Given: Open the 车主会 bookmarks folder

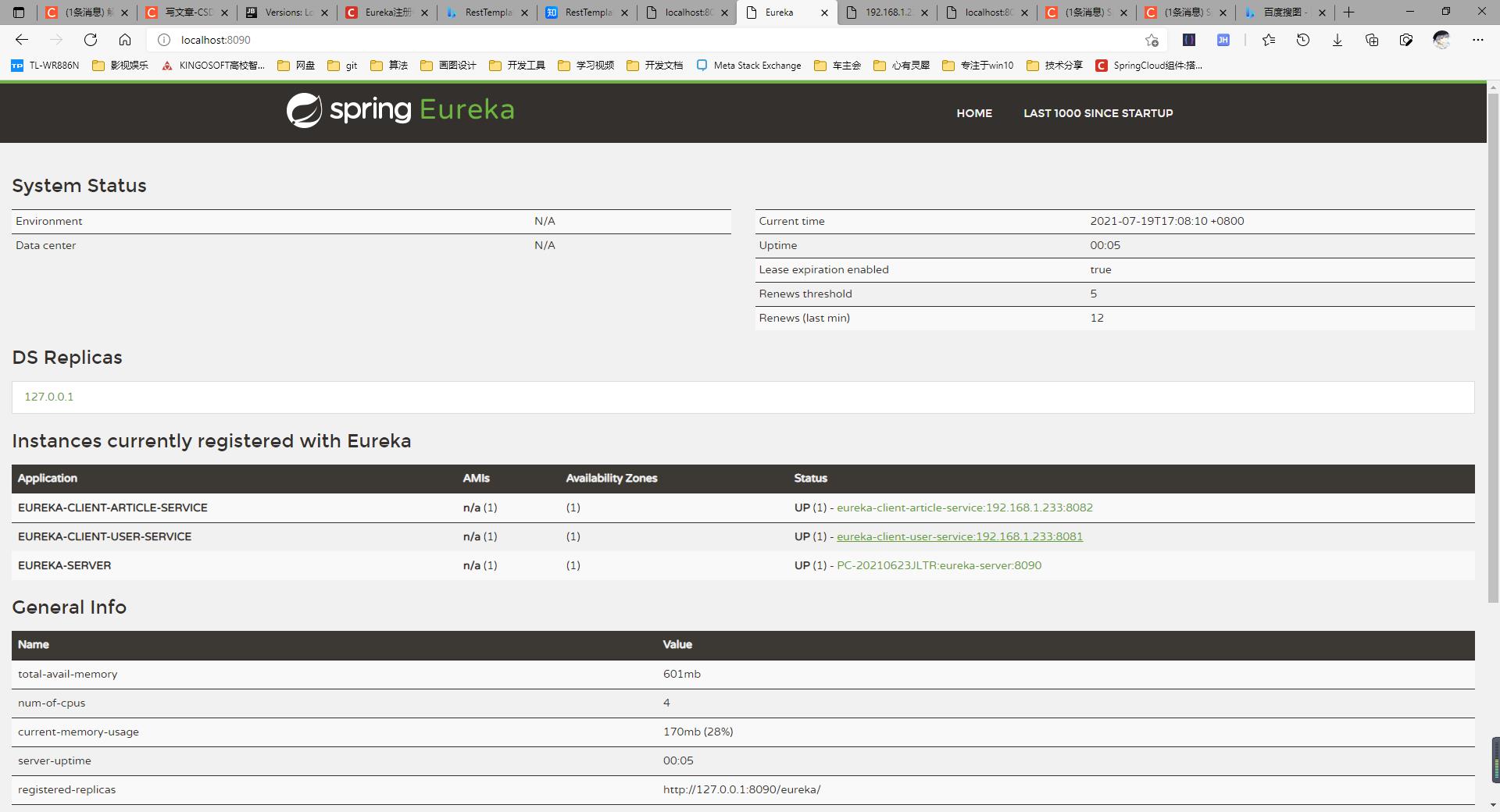Looking at the screenshot, I should [837, 66].
